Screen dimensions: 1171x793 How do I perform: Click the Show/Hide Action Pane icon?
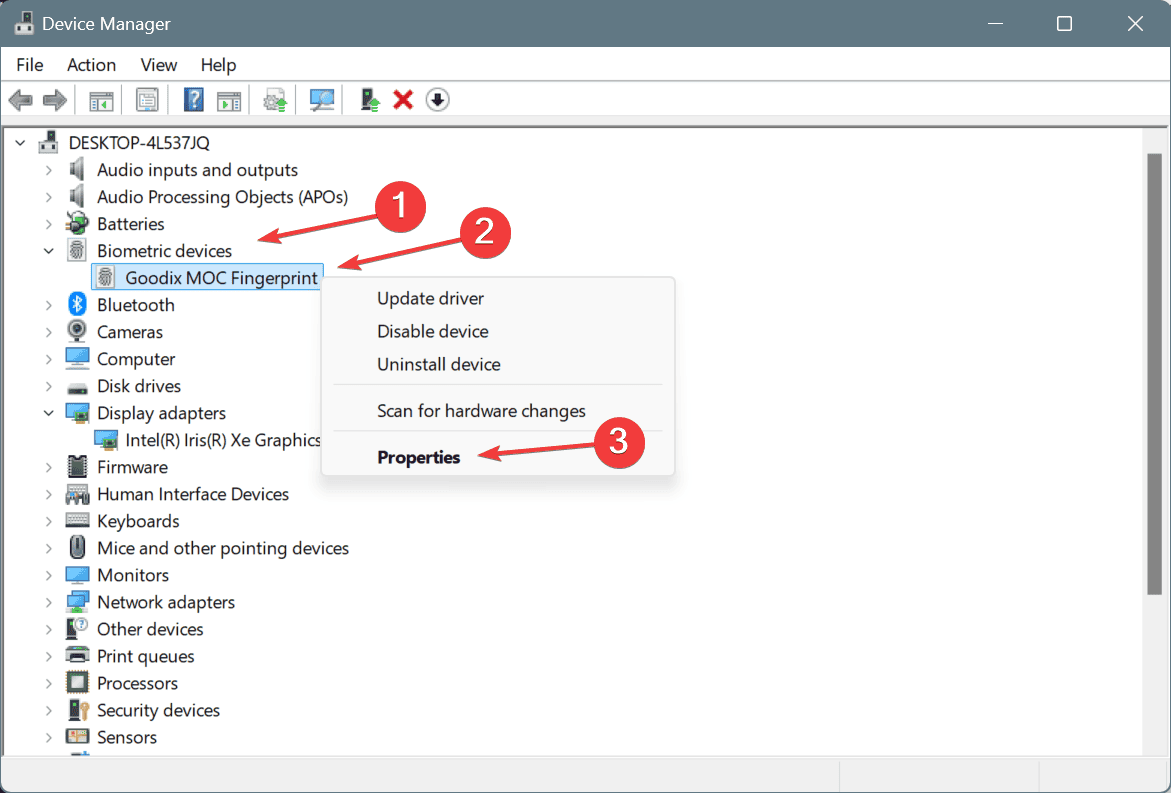229,100
